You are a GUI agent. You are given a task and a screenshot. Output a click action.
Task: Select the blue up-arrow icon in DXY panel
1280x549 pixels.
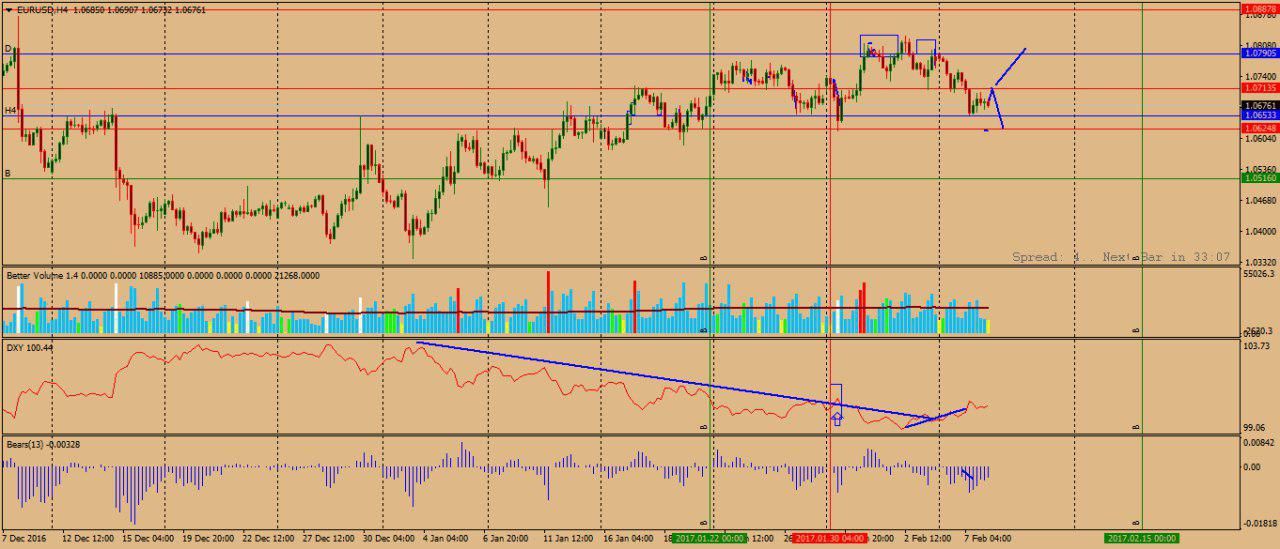click(837, 418)
